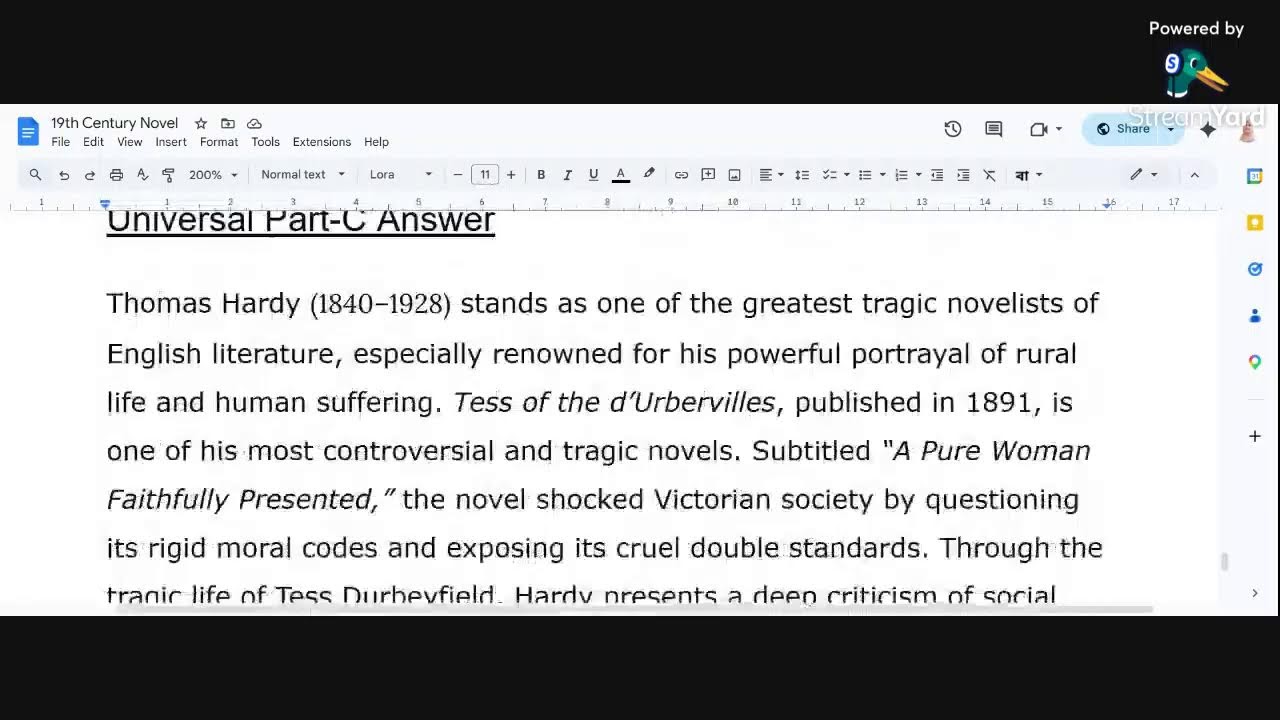Open the Share options dropdown arrow
This screenshot has height=720, width=1280.
[x=1171, y=129]
